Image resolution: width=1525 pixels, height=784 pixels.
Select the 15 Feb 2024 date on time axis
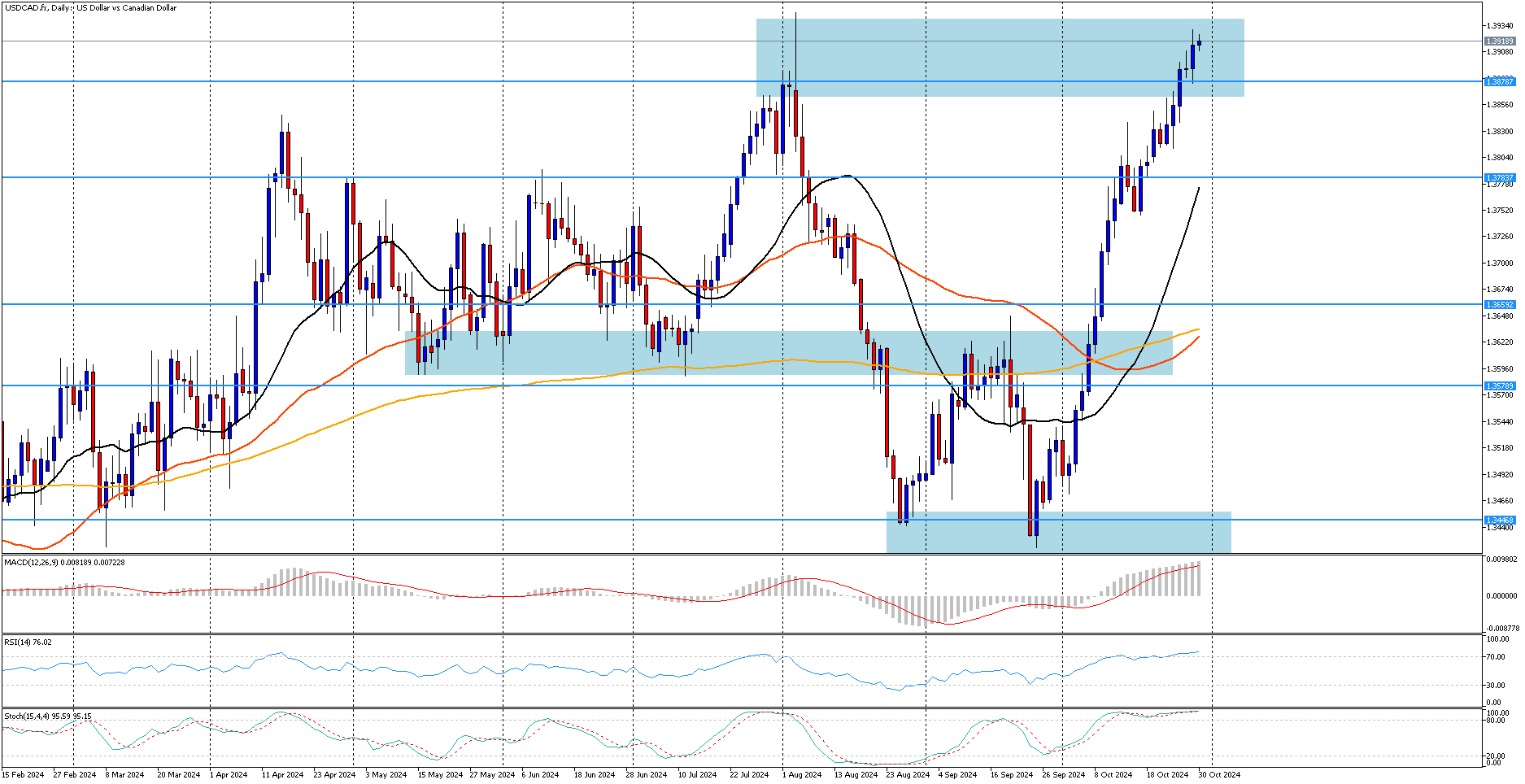pos(23,774)
